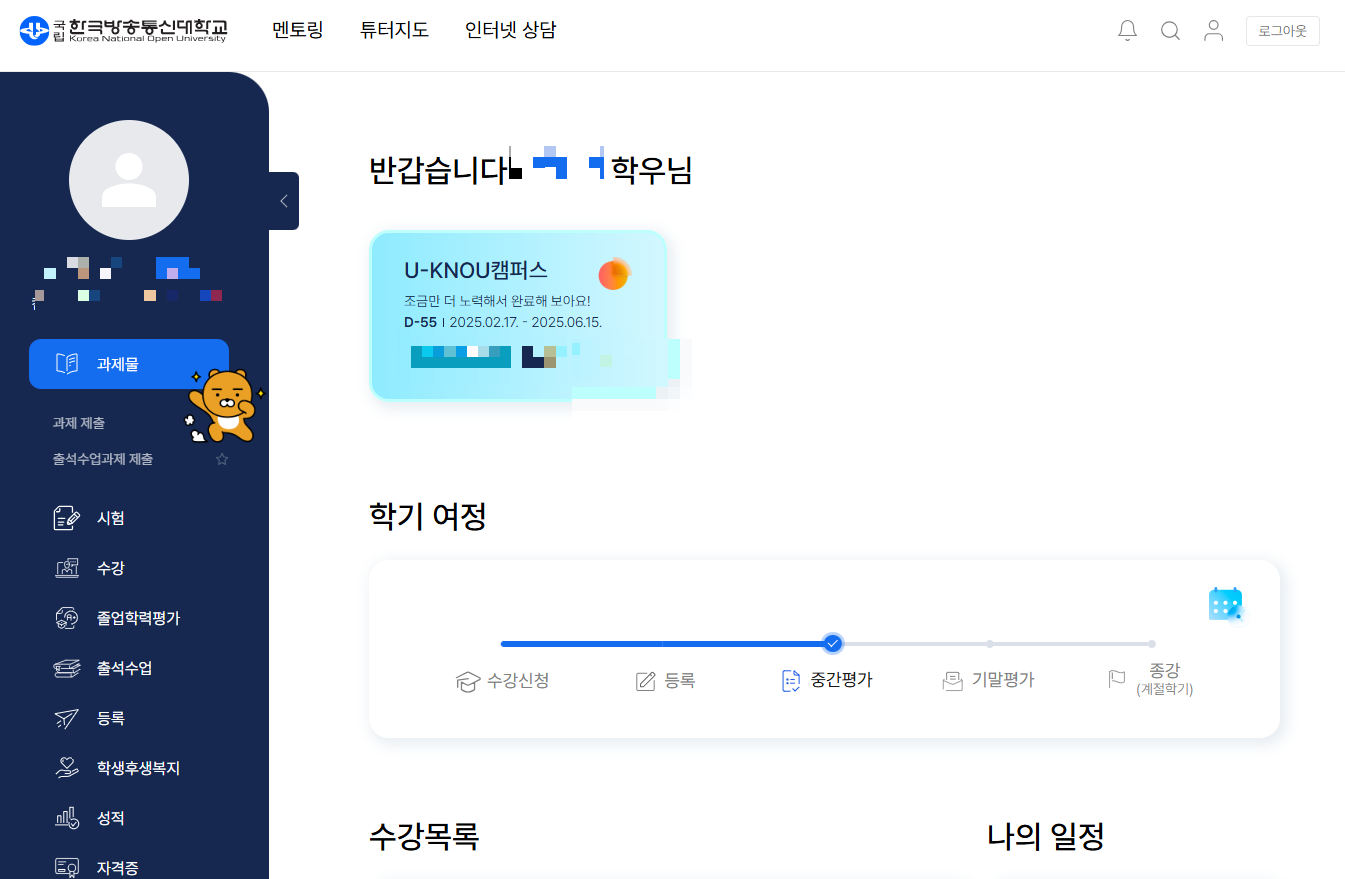The height and width of the screenshot is (879, 1345).
Task: Click the 등록 paper plane sidebar icon
Action: click(x=67, y=718)
